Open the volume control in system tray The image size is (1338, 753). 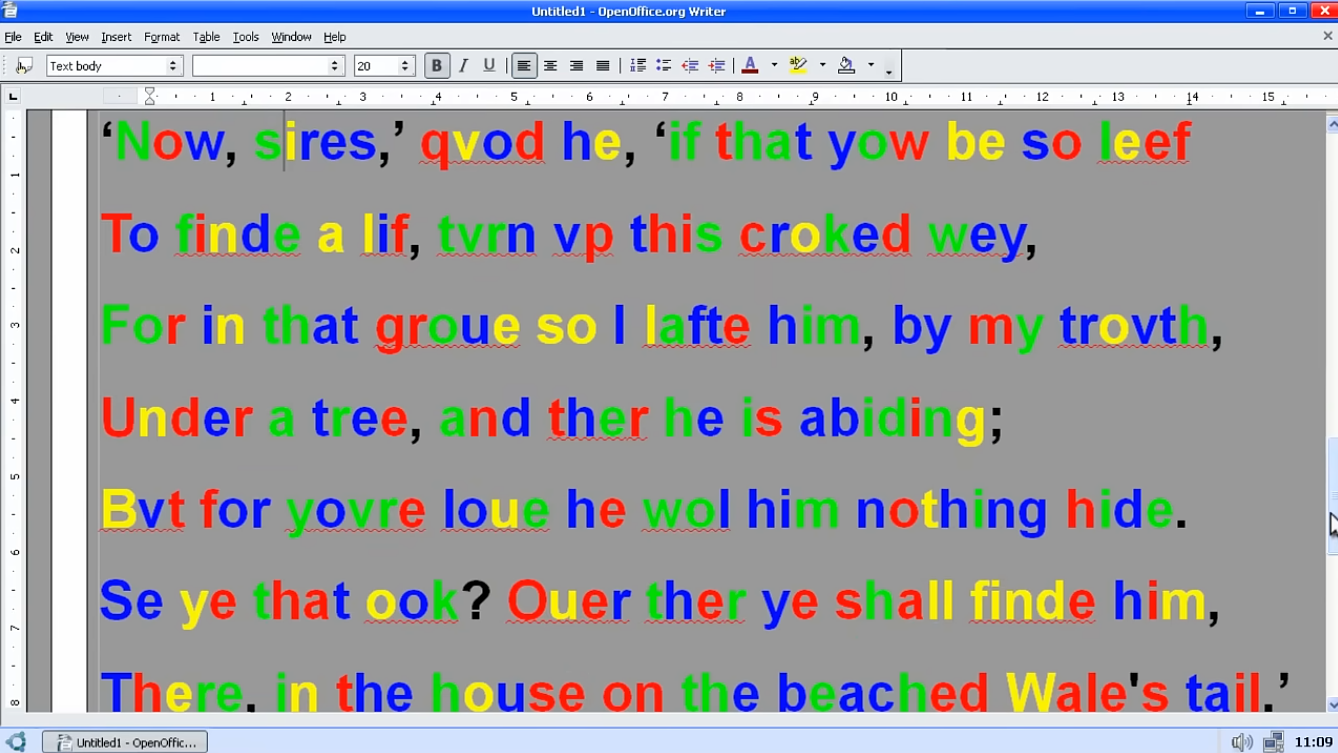(x=1242, y=742)
